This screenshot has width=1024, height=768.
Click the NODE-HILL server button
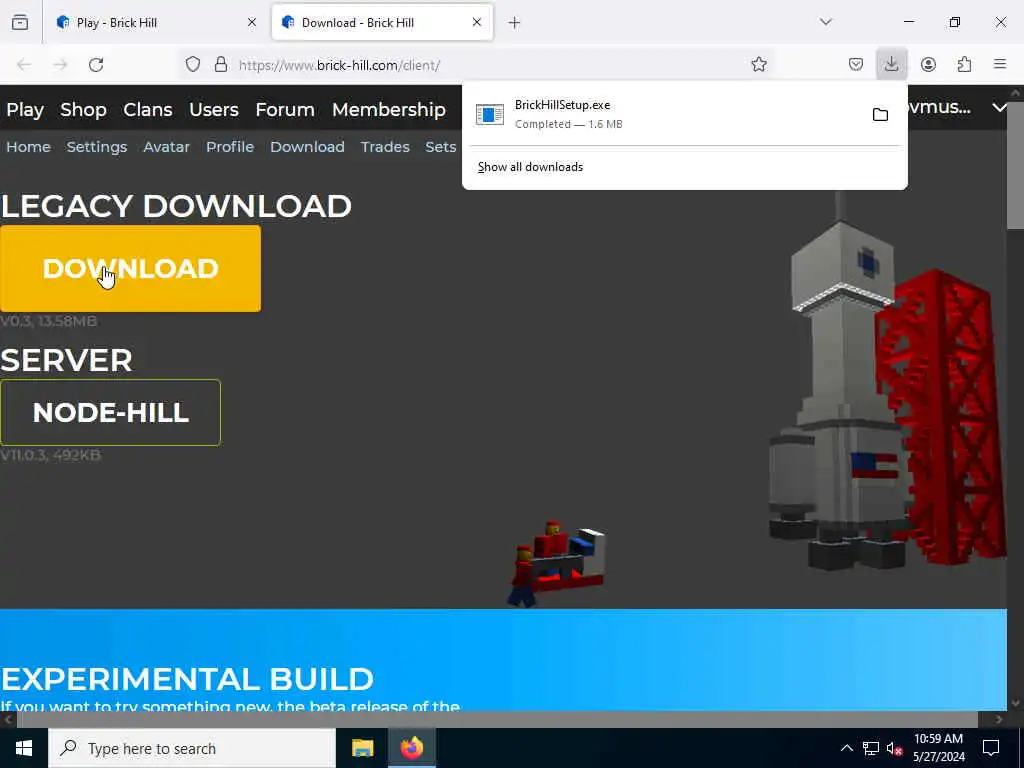click(x=110, y=412)
